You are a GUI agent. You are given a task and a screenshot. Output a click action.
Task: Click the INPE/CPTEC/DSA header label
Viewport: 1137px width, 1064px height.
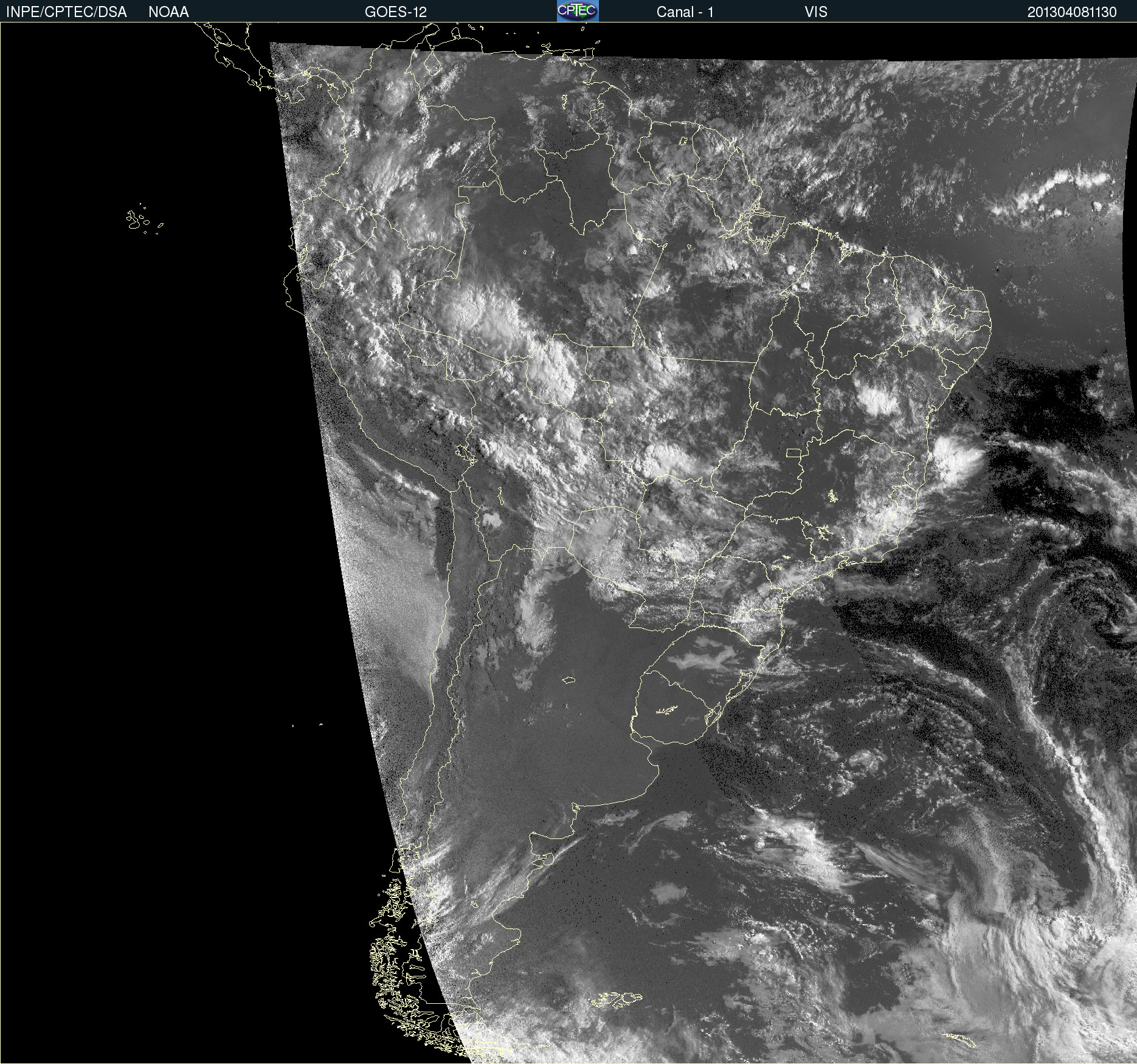66,12
